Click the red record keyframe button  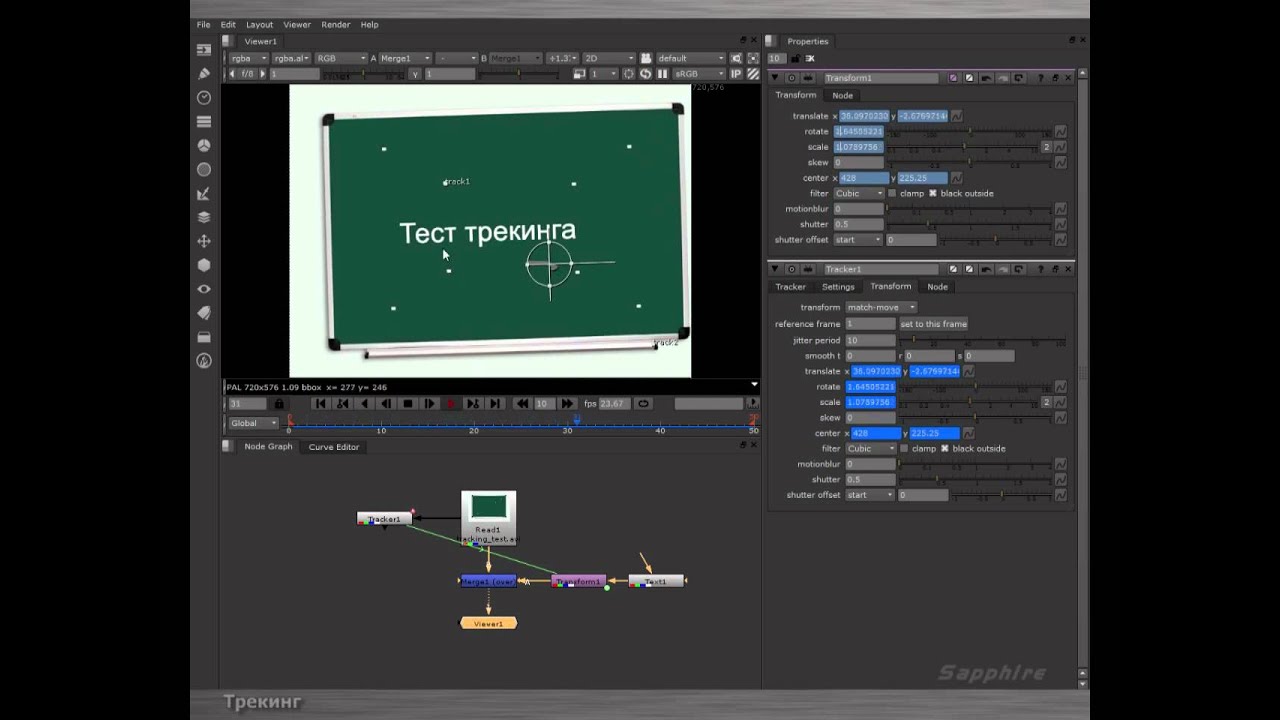451,403
